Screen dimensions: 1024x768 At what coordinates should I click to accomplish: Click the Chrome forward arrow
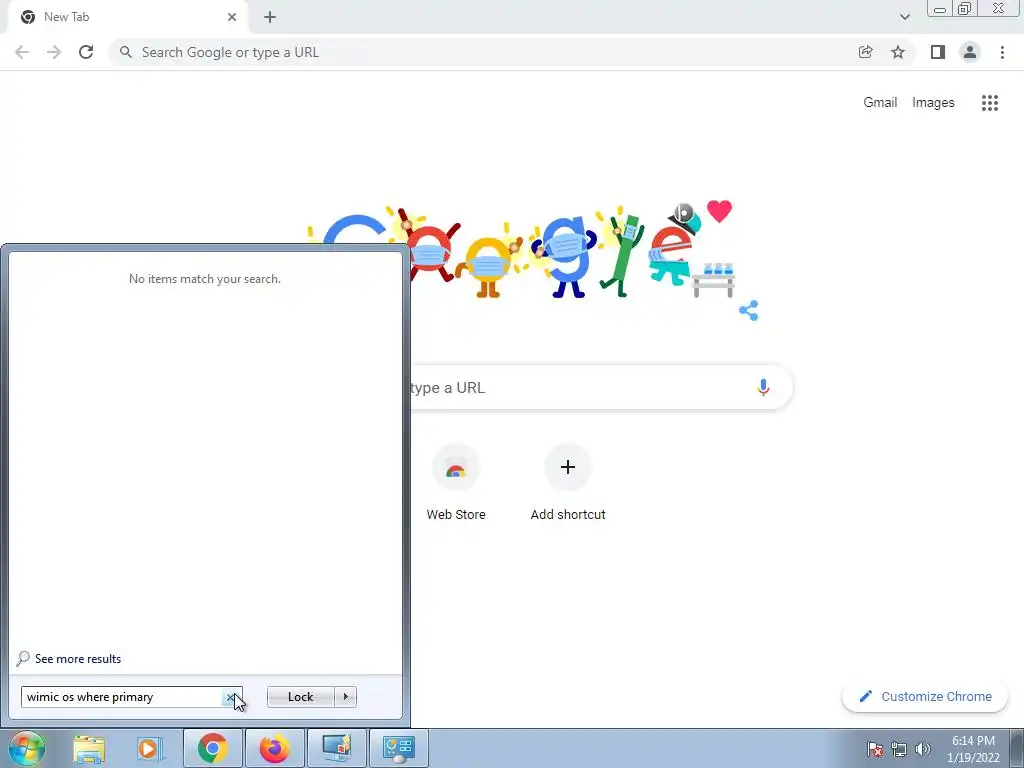tap(54, 52)
